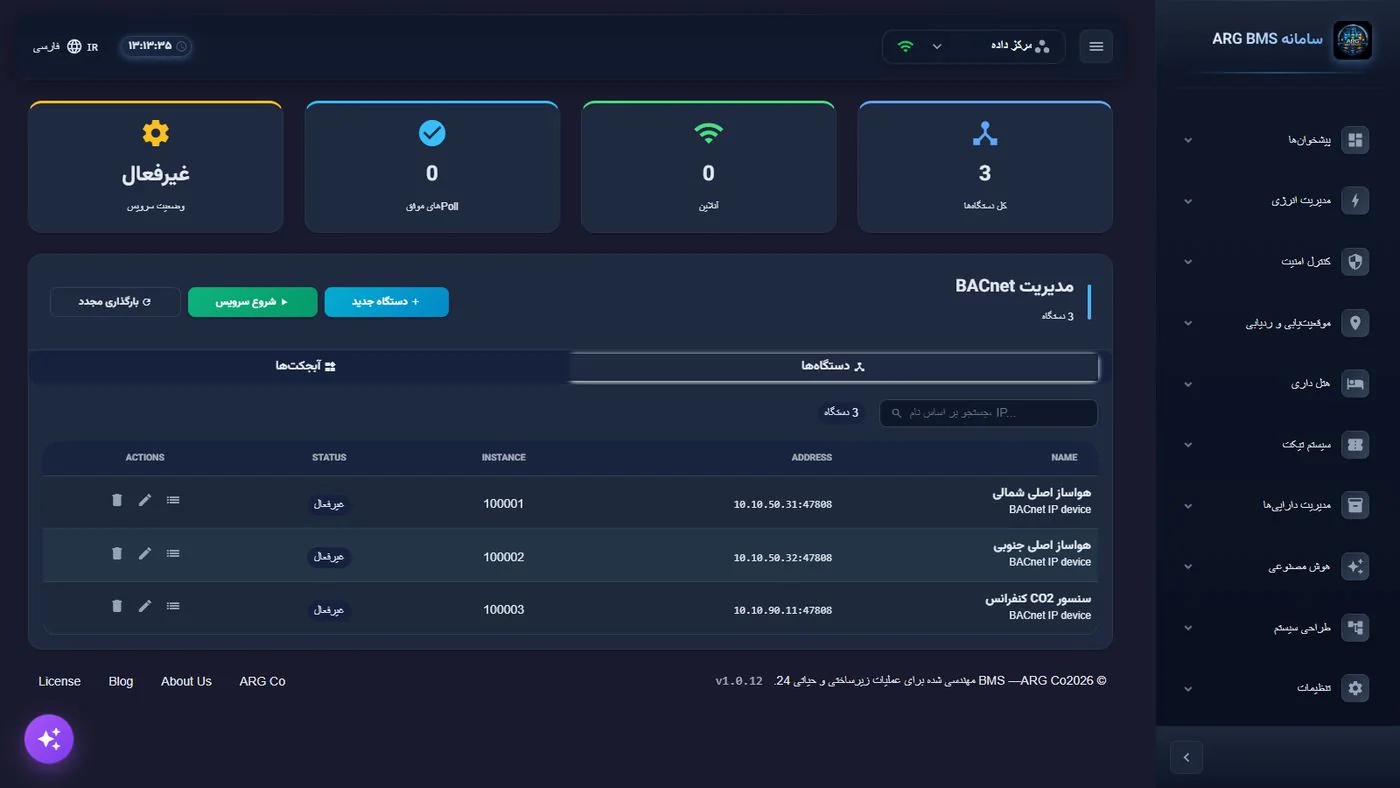Click the status badge in the 100002 row
This screenshot has width=1400, height=788.
tap(329, 557)
